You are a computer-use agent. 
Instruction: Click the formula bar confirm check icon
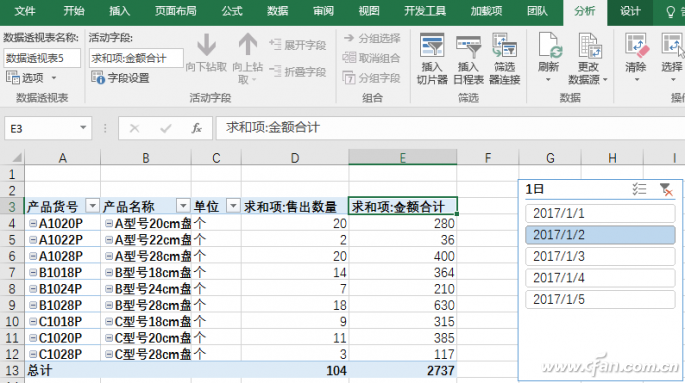[166, 128]
